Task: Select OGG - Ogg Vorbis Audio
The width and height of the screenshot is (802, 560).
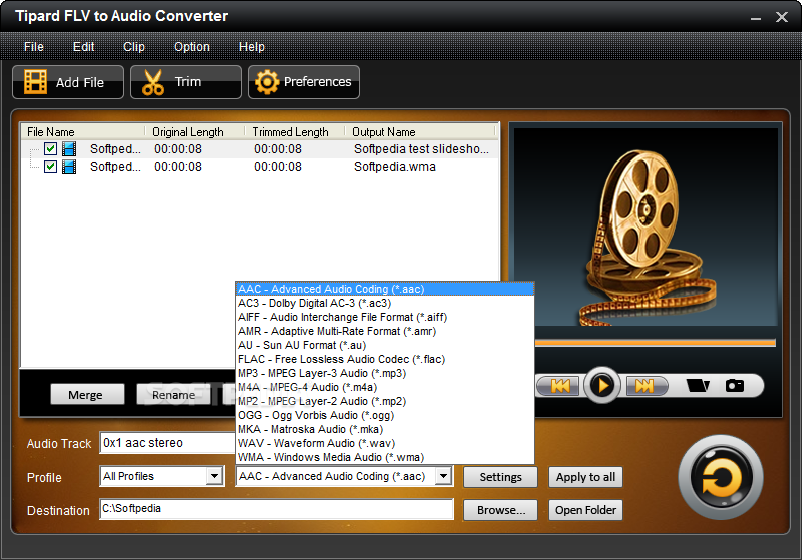Action: coord(385,415)
